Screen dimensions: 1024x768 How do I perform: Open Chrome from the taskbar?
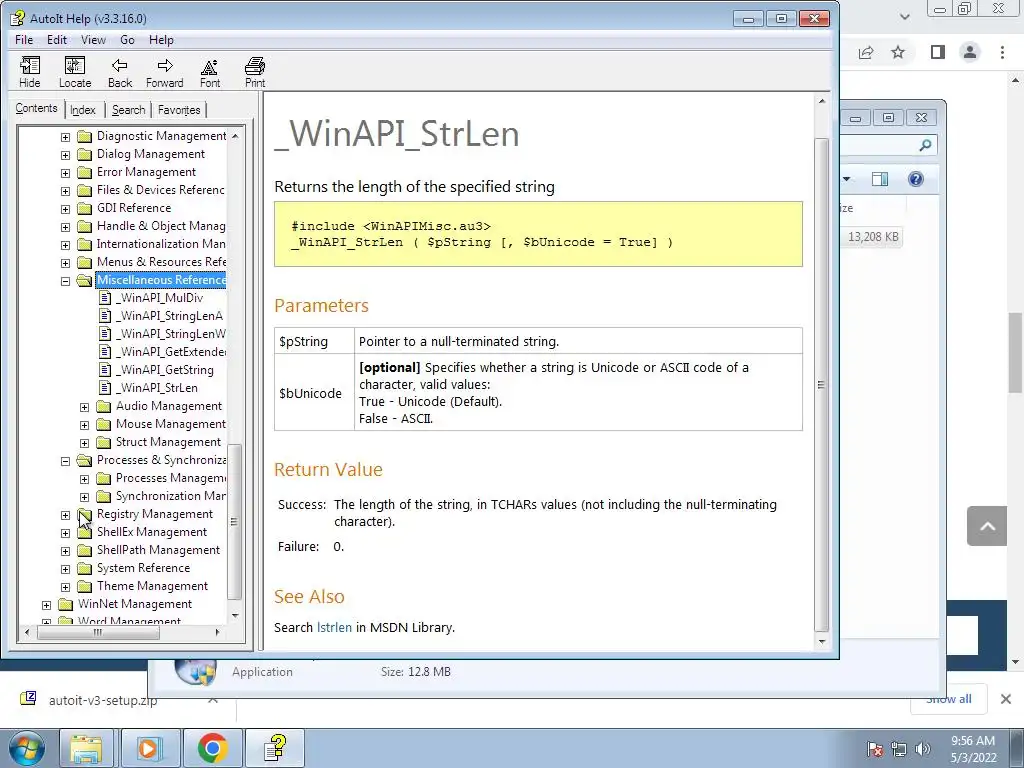pos(212,748)
